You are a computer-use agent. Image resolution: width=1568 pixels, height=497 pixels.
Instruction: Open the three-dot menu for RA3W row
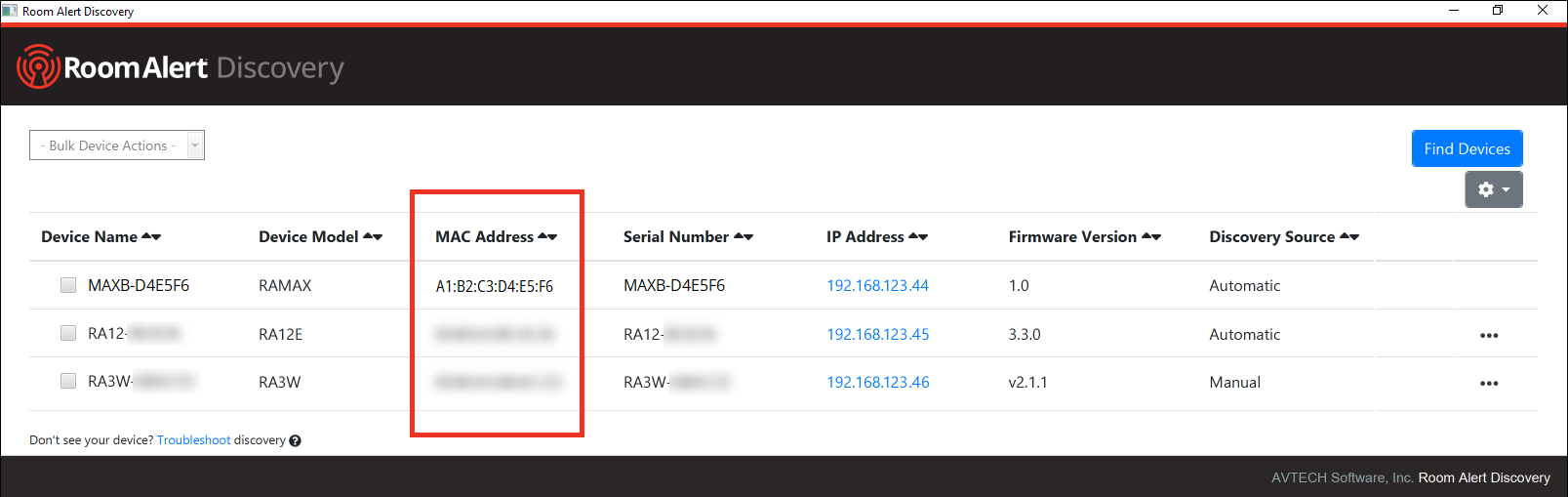(x=1488, y=384)
